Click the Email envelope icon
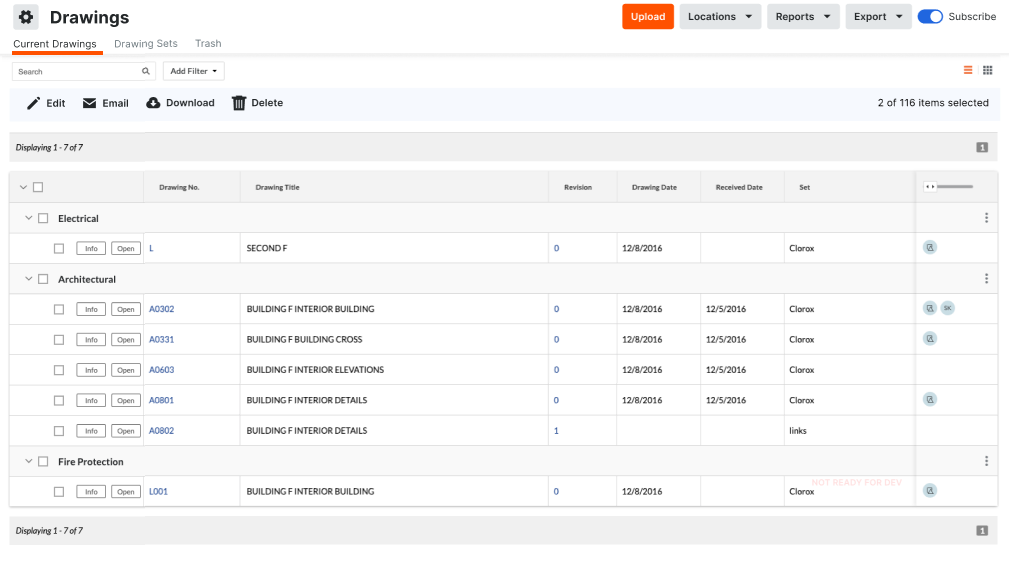1009x586 pixels. pos(89,103)
